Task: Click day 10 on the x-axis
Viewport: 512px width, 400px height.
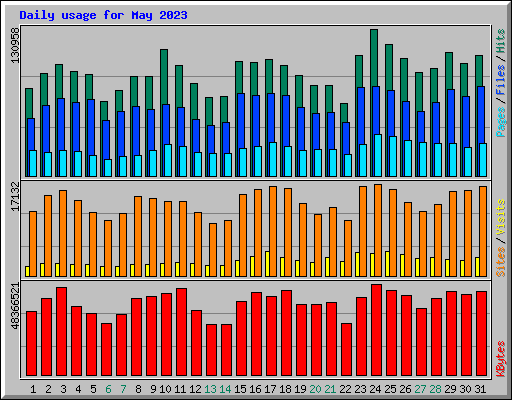Action: [165, 389]
